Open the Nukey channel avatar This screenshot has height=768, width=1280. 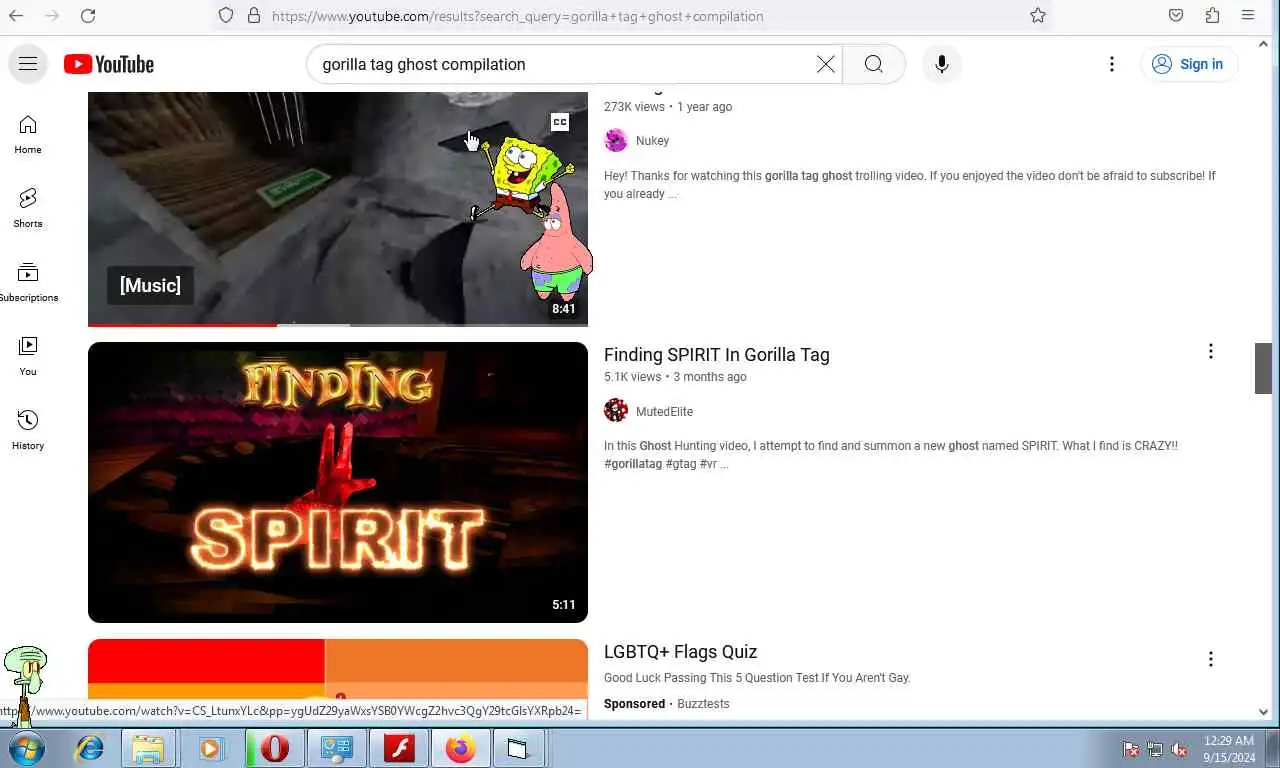616,141
